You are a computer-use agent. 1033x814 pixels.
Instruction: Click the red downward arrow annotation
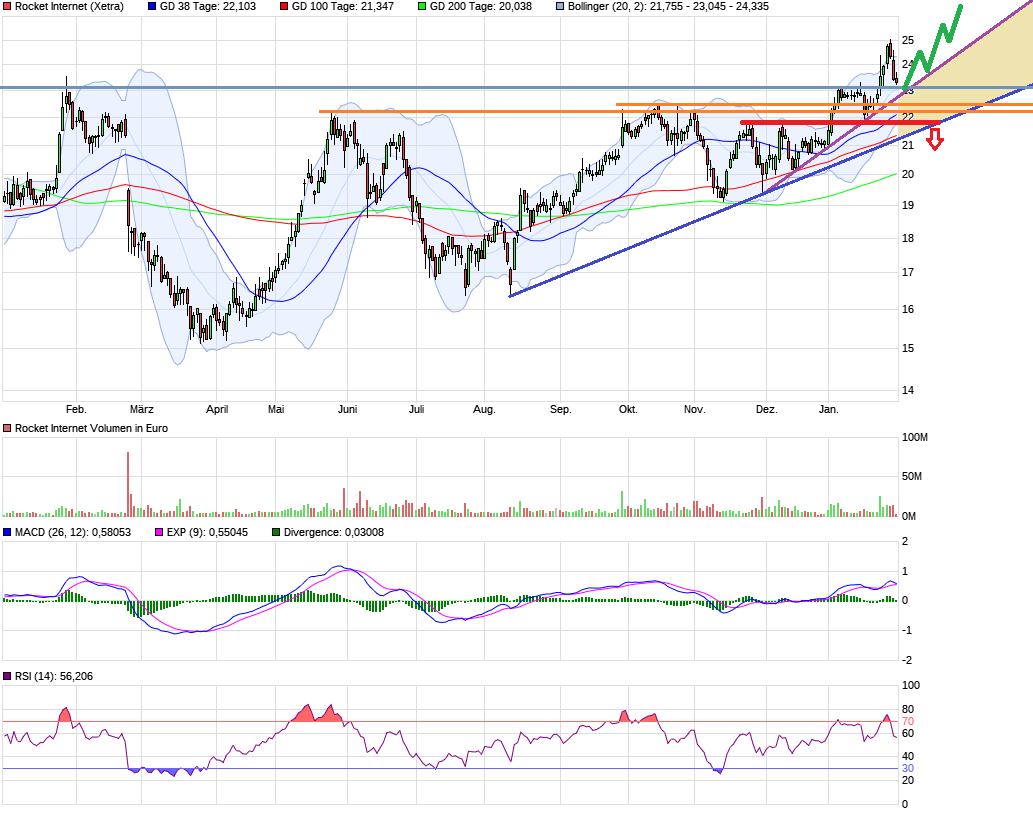tap(934, 140)
